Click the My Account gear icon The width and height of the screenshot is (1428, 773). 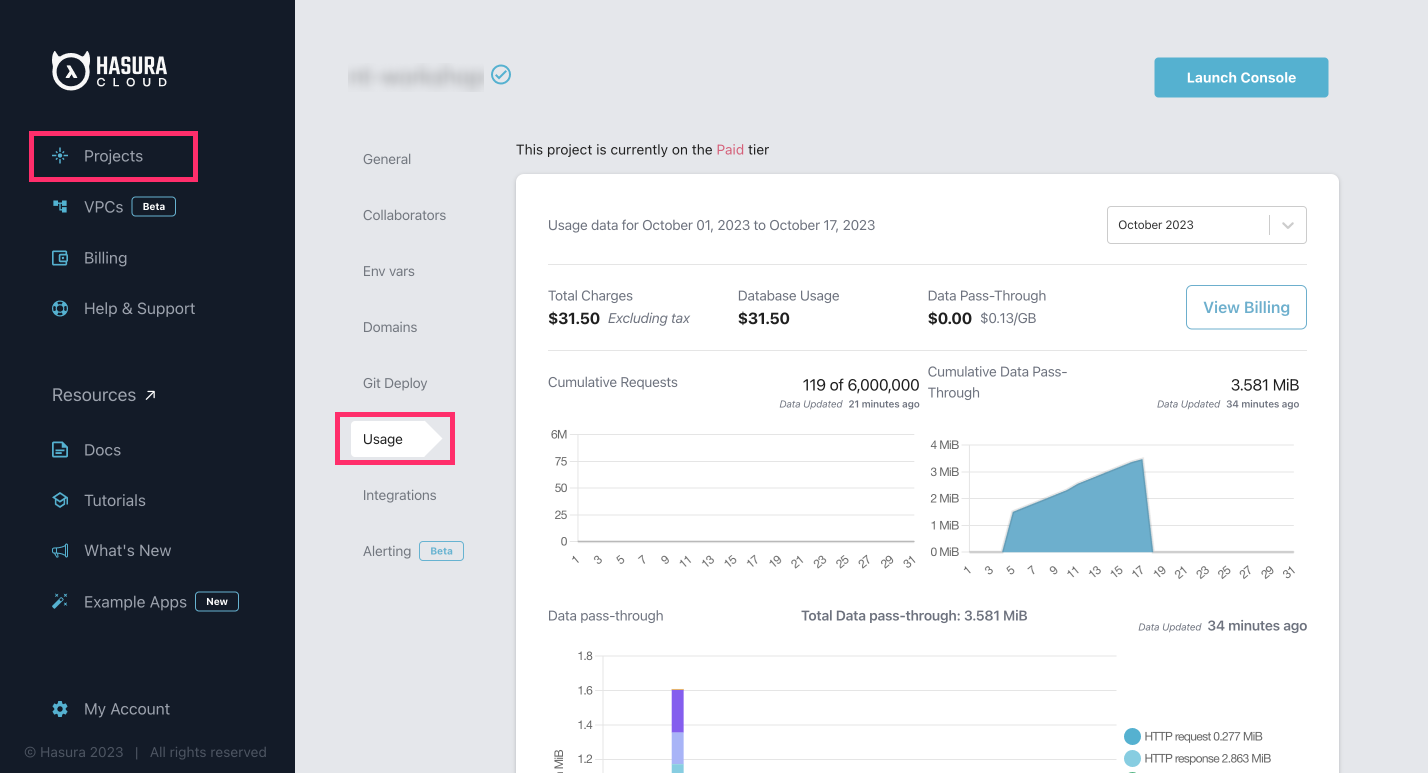click(59, 708)
